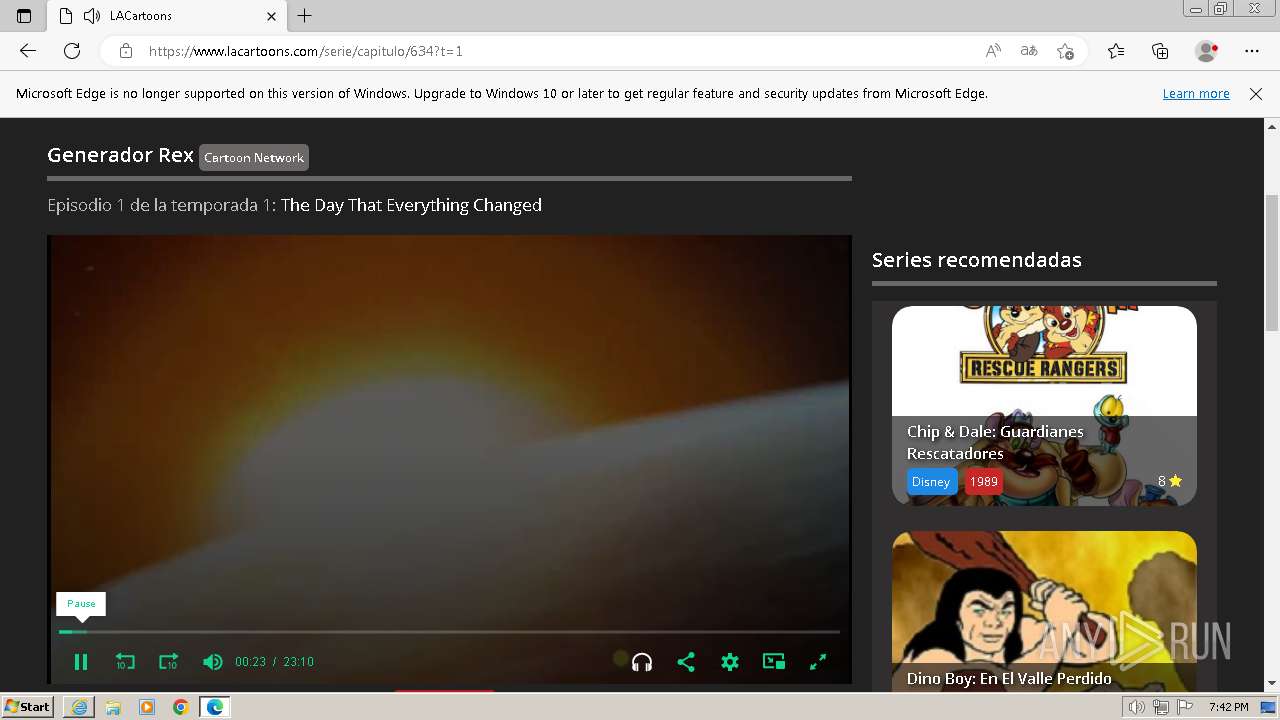The height and width of the screenshot is (720, 1280).
Task: Open the Edge profile menu
Action: pyautogui.click(x=1207, y=51)
